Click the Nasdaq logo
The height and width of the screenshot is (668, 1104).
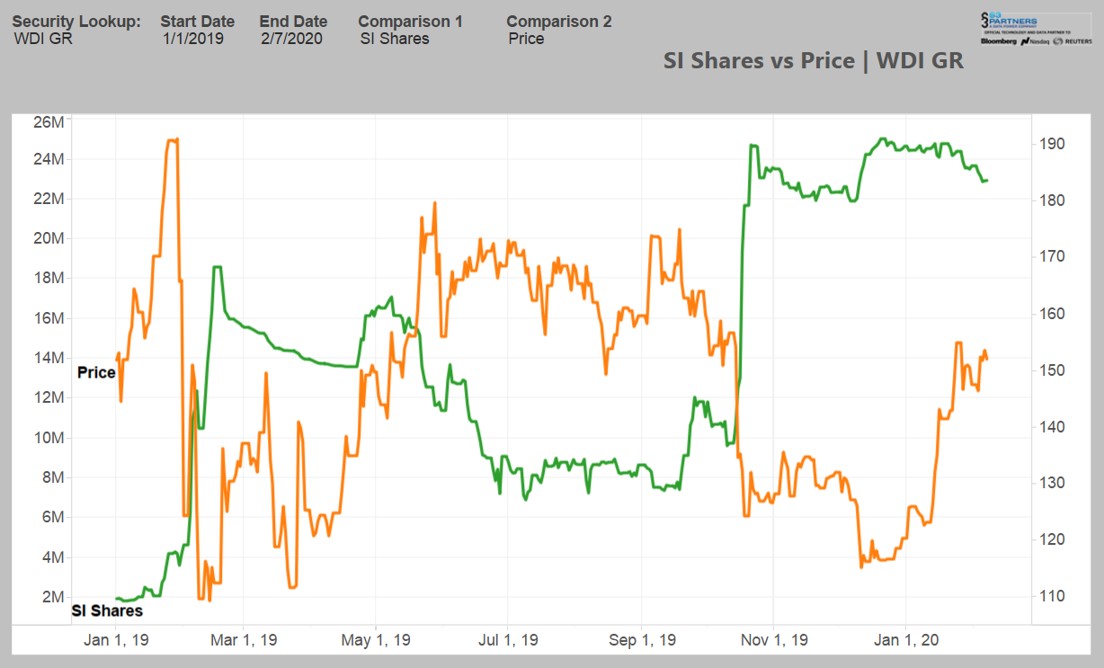click(1035, 41)
